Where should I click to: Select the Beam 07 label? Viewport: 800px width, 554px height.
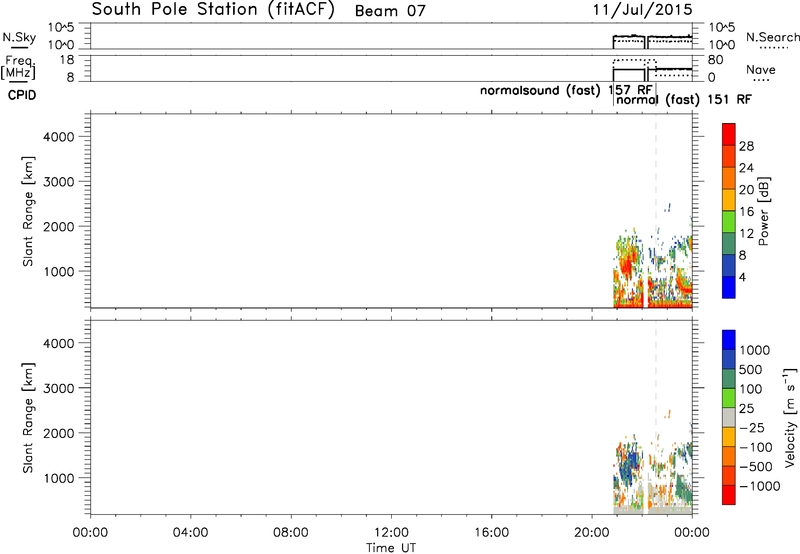[390, 11]
